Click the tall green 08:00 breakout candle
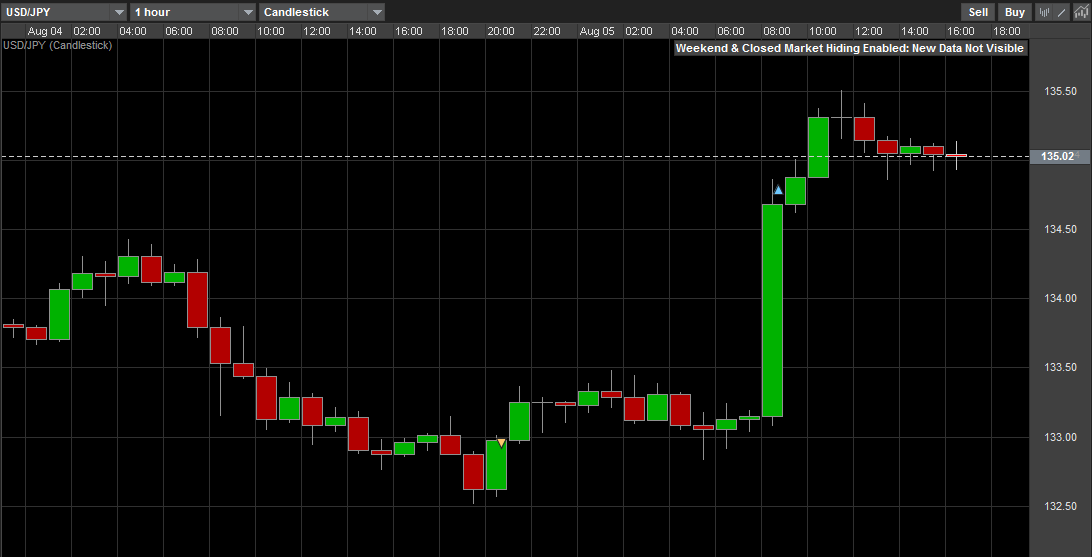1092x557 pixels. 772,310
